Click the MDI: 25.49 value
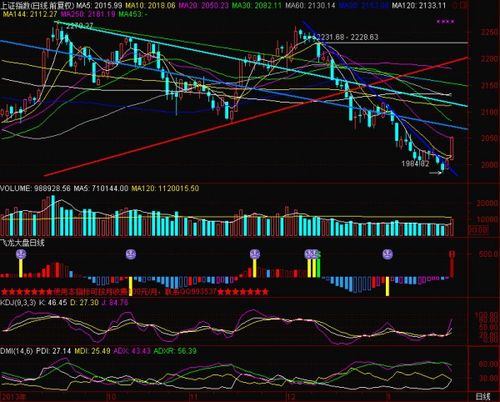Viewport: 500px width, 402px height. (x=92, y=351)
